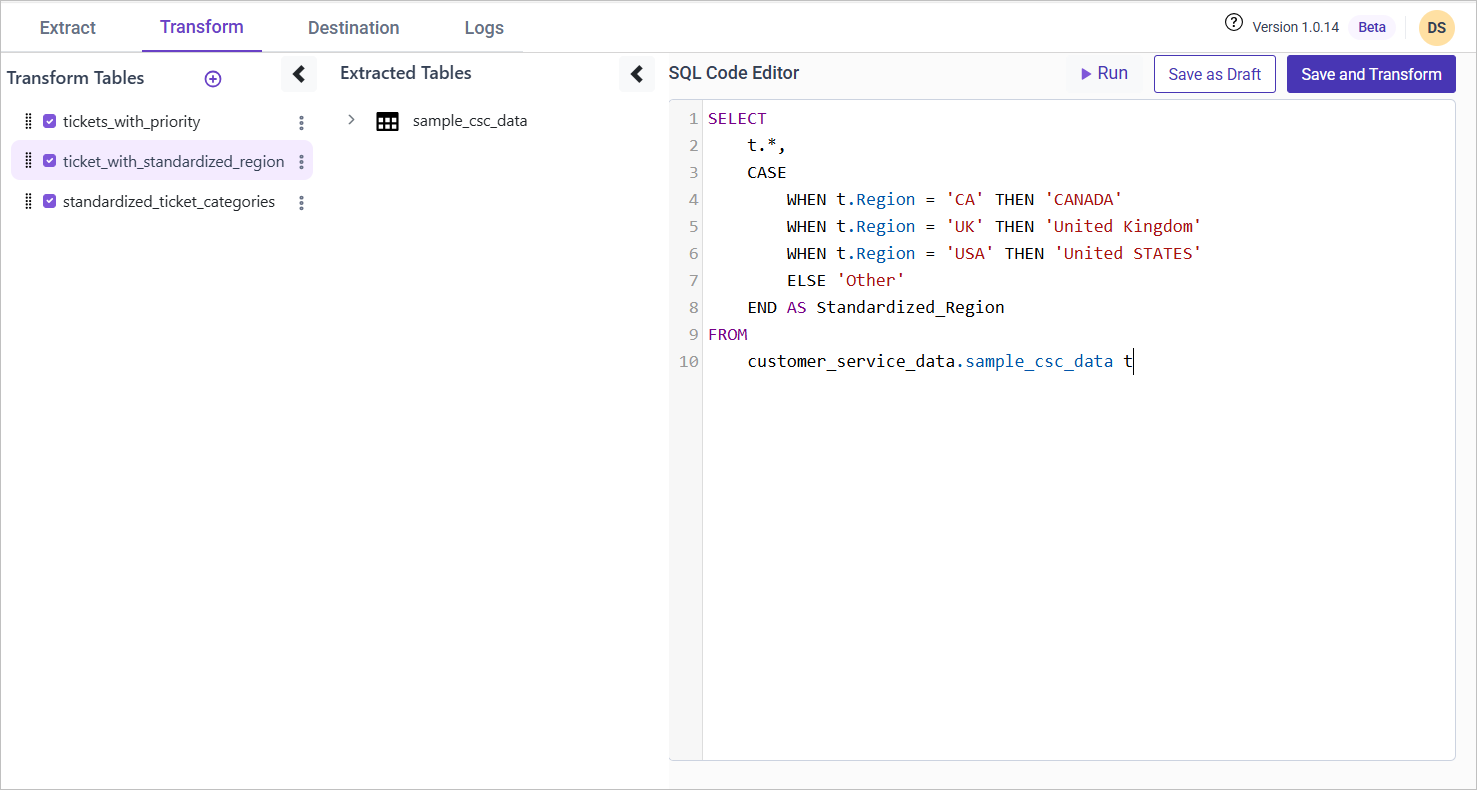Toggle the ticket_with_standardized_region checkbox
Screen dimensions: 1477x790
pyautogui.click(x=49, y=161)
